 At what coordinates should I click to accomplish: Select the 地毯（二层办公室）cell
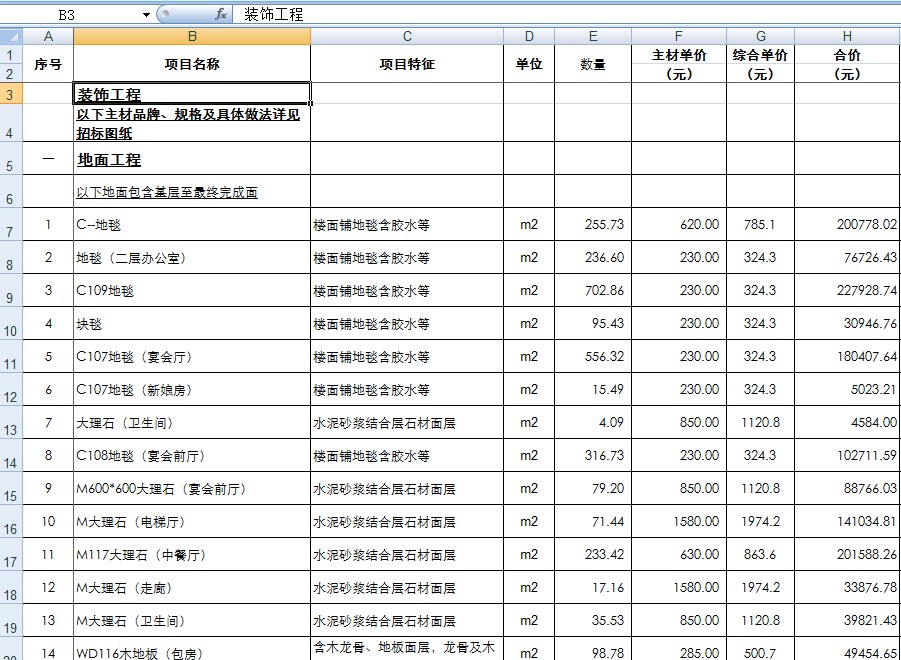point(192,257)
